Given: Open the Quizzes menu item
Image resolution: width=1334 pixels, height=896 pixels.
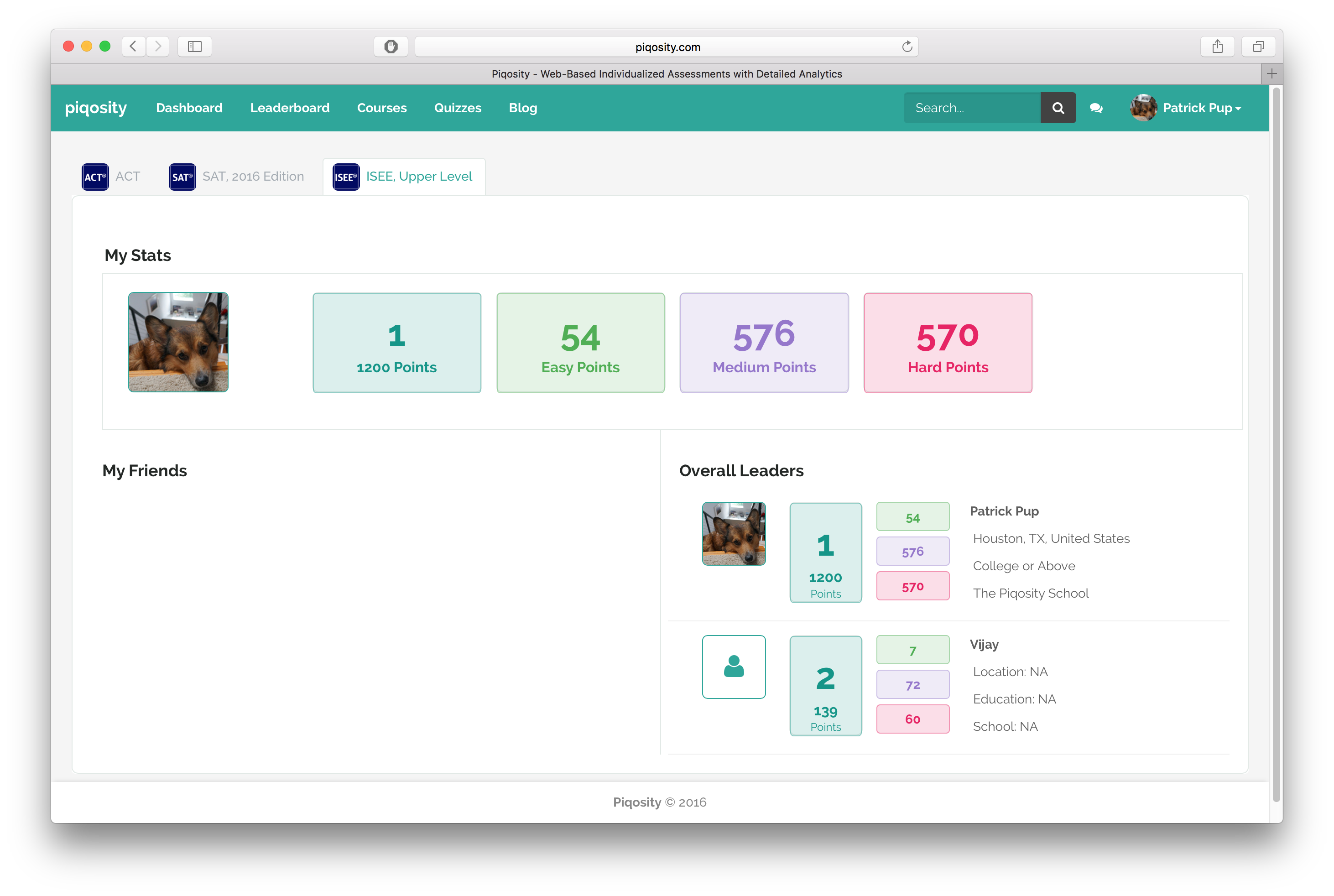Looking at the screenshot, I should [x=458, y=108].
